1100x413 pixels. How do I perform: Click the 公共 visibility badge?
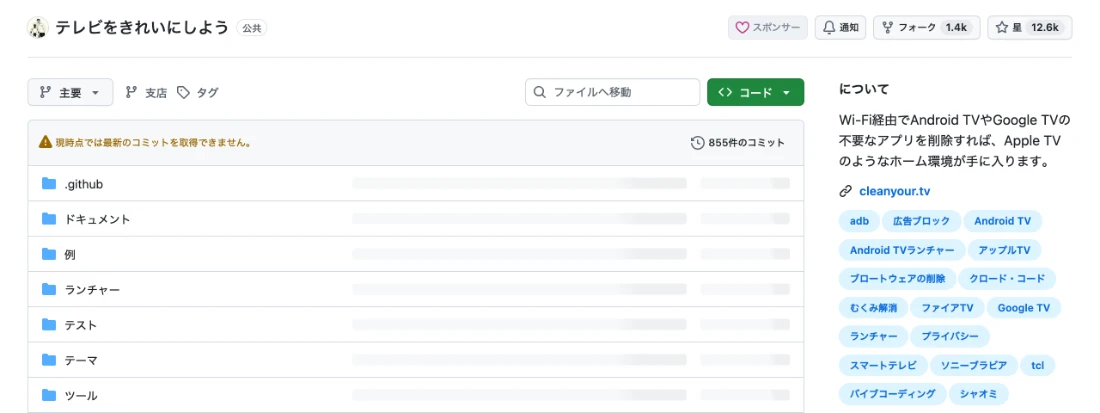point(252,28)
